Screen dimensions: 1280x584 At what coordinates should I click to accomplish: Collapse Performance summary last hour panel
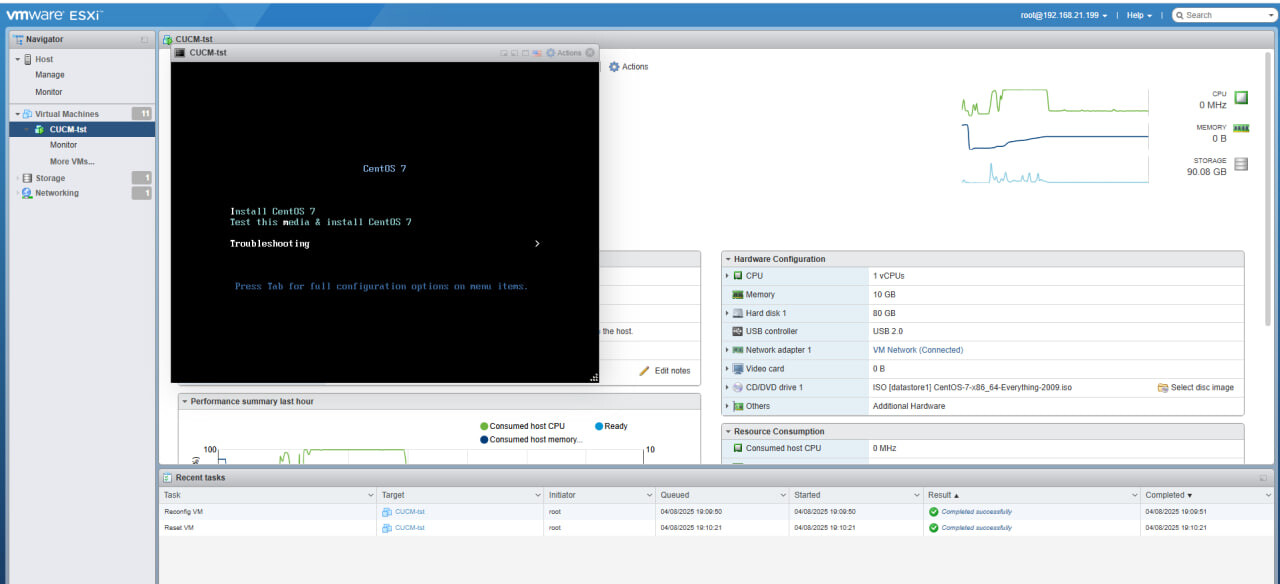(x=185, y=402)
